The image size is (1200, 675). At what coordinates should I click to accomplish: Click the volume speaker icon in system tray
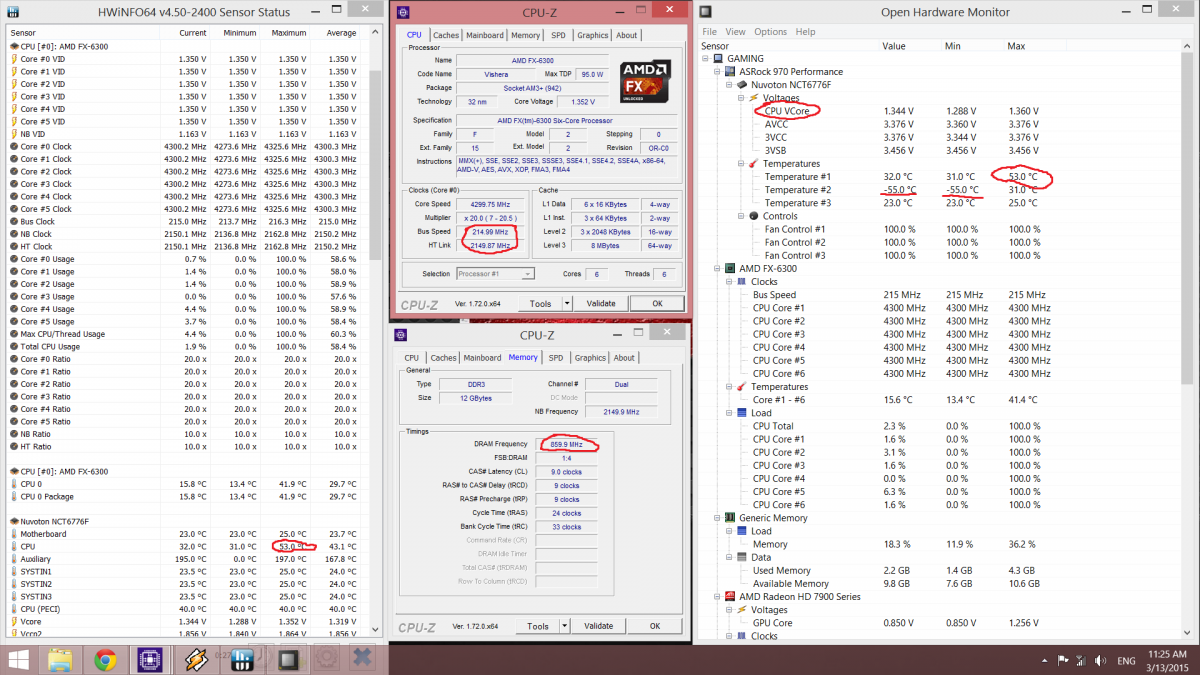click(1099, 660)
